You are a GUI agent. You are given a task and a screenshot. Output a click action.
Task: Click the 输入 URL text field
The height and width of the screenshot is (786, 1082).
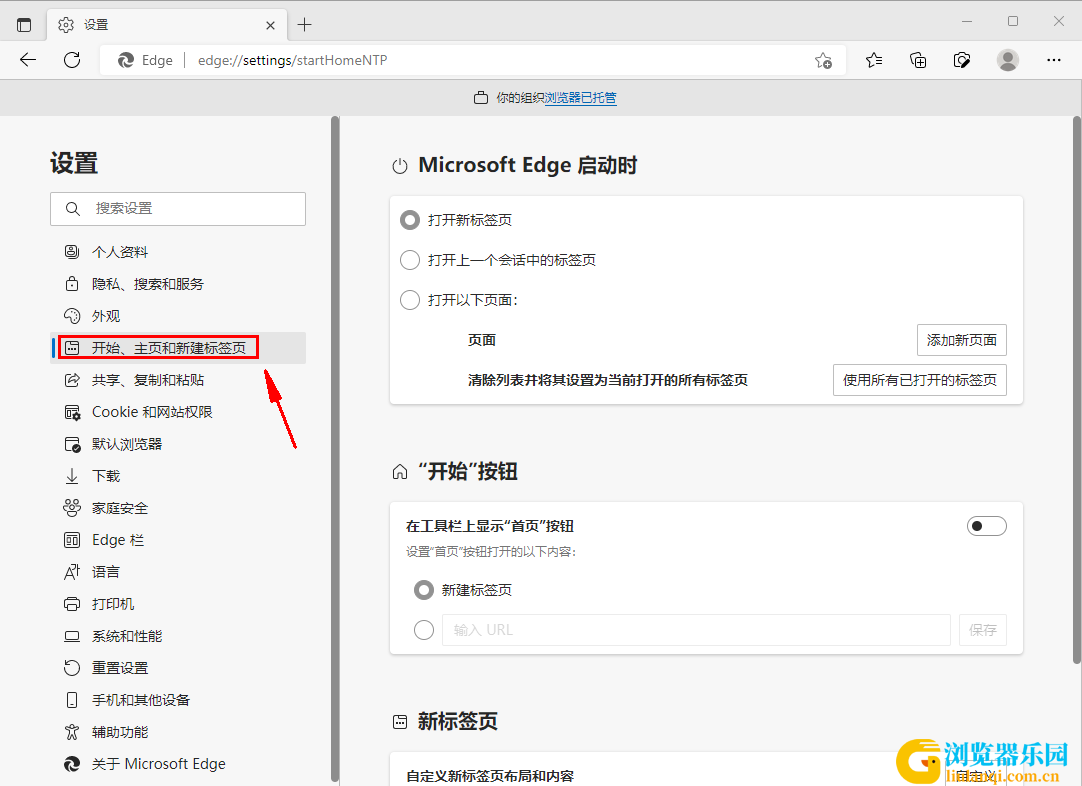pos(696,630)
